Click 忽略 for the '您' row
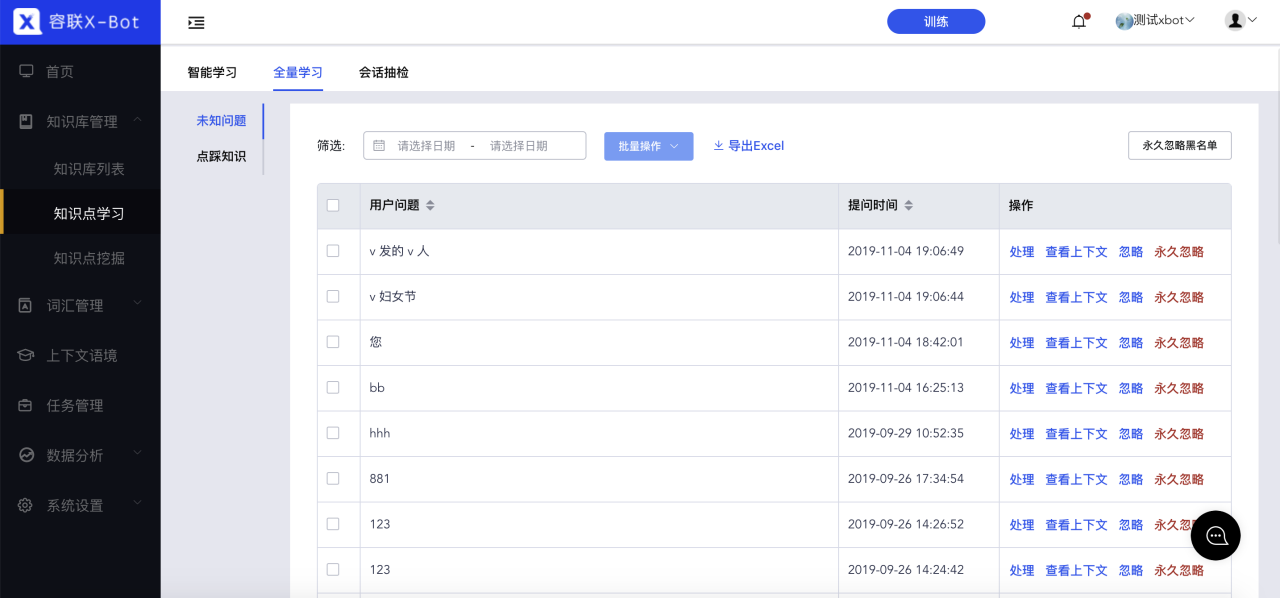This screenshot has width=1280, height=598. pyautogui.click(x=1131, y=343)
